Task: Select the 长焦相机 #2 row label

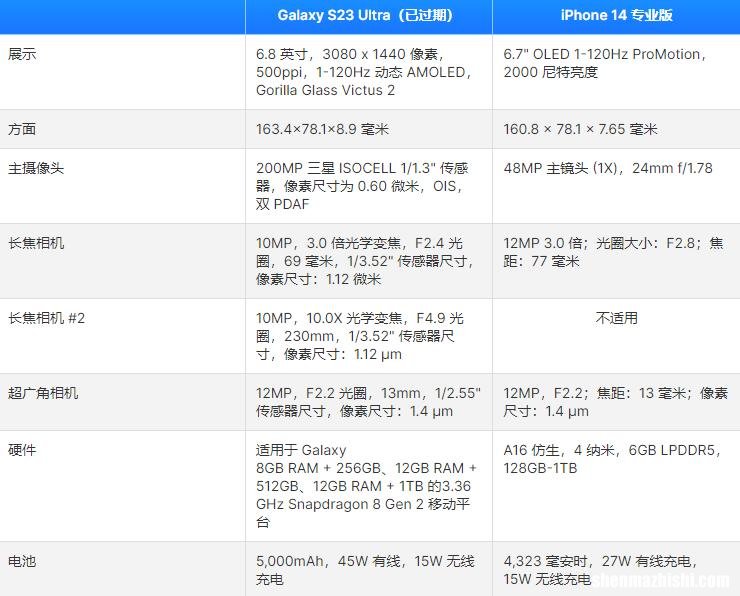Action: (46, 319)
